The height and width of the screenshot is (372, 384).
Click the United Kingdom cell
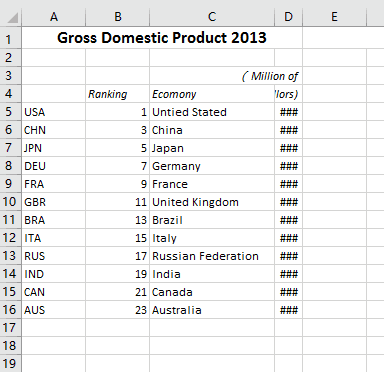pyautogui.click(x=212, y=202)
